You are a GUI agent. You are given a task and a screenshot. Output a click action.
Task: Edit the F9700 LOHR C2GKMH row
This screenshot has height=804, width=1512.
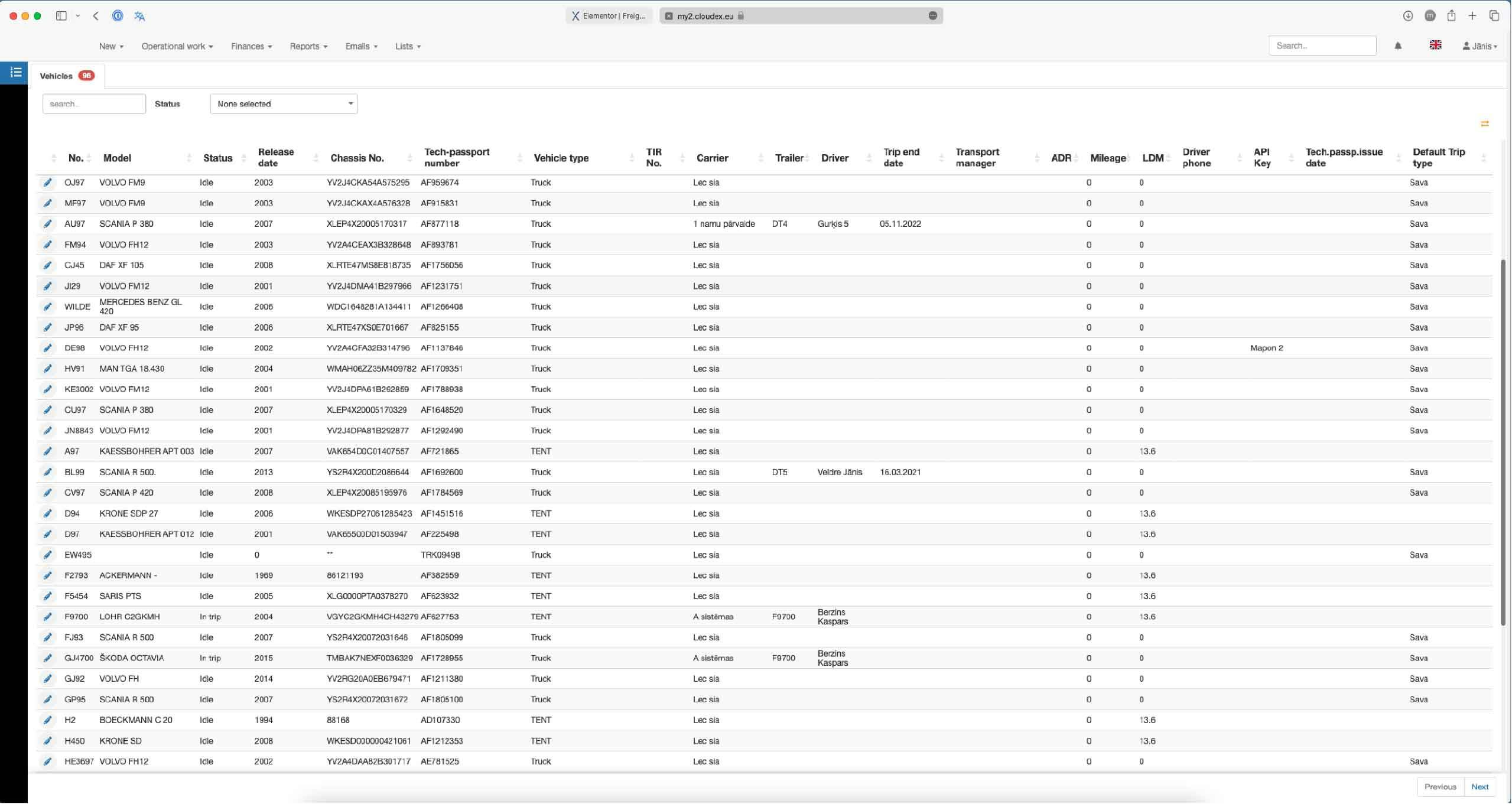tap(47, 617)
